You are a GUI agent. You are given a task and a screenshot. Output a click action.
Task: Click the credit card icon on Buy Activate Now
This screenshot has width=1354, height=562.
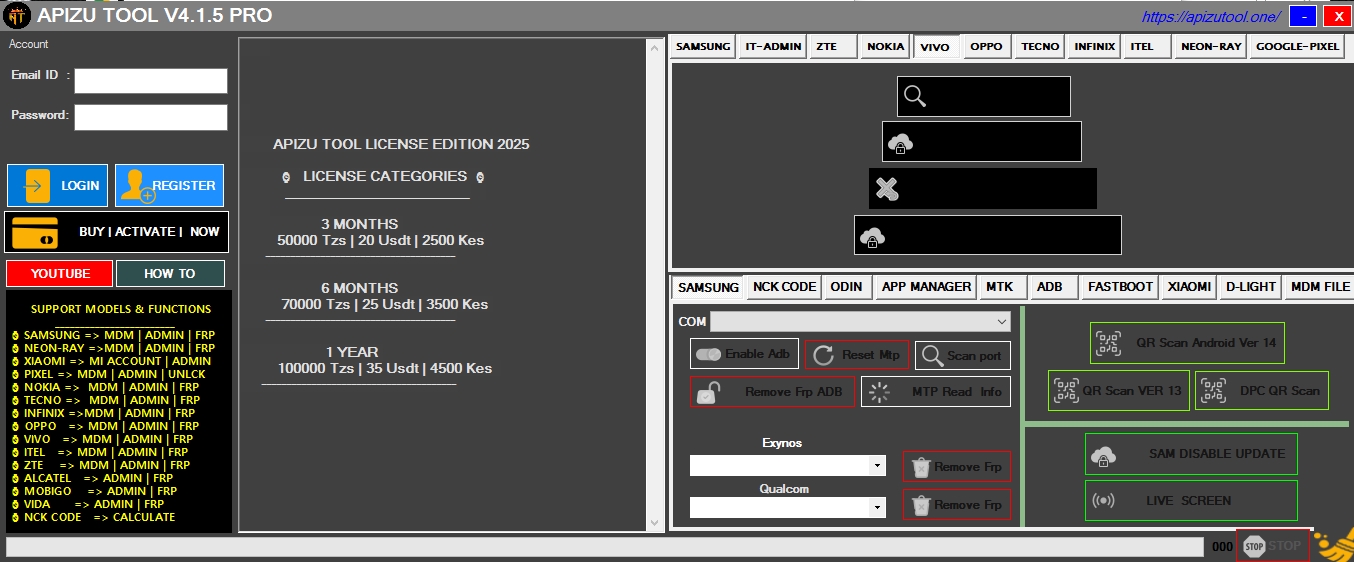point(34,232)
